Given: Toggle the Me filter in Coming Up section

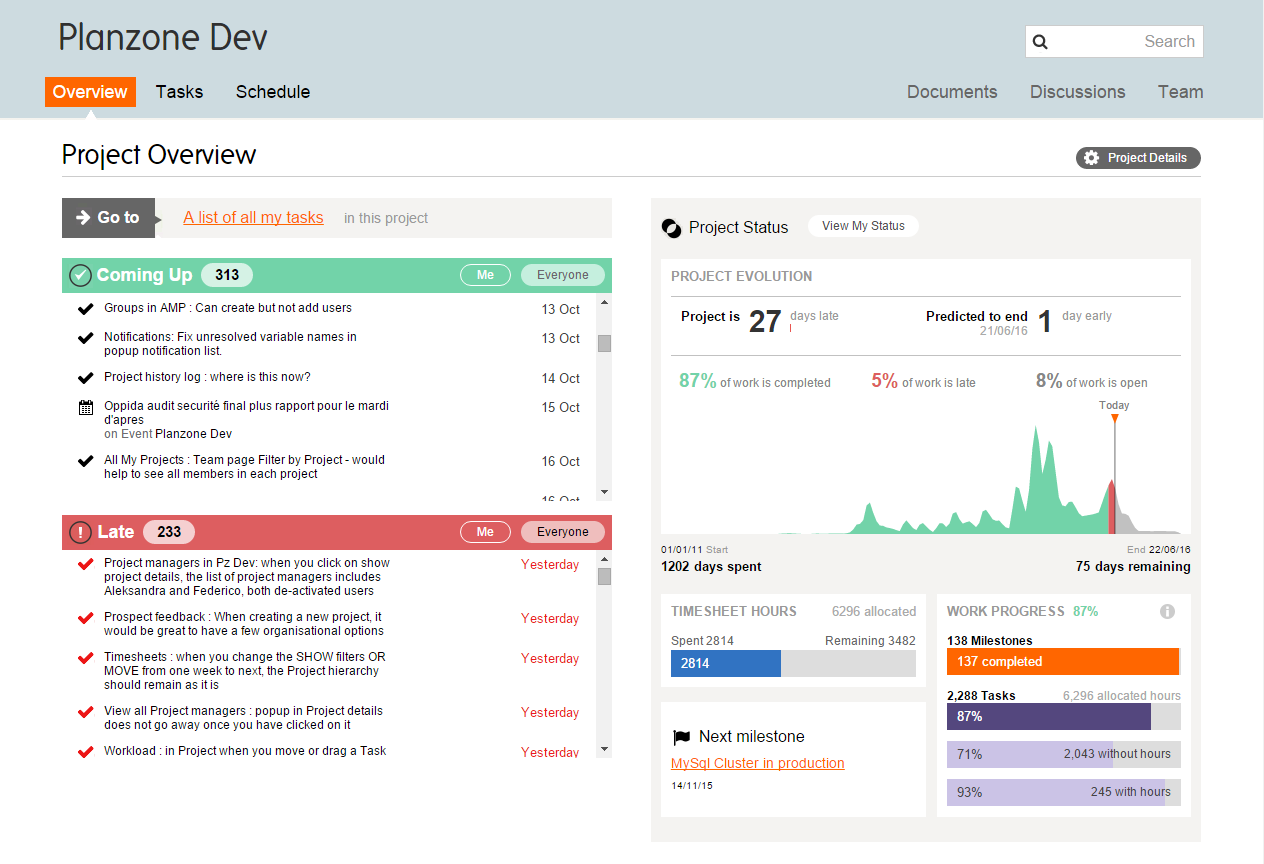Looking at the screenshot, I should click(485, 274).
